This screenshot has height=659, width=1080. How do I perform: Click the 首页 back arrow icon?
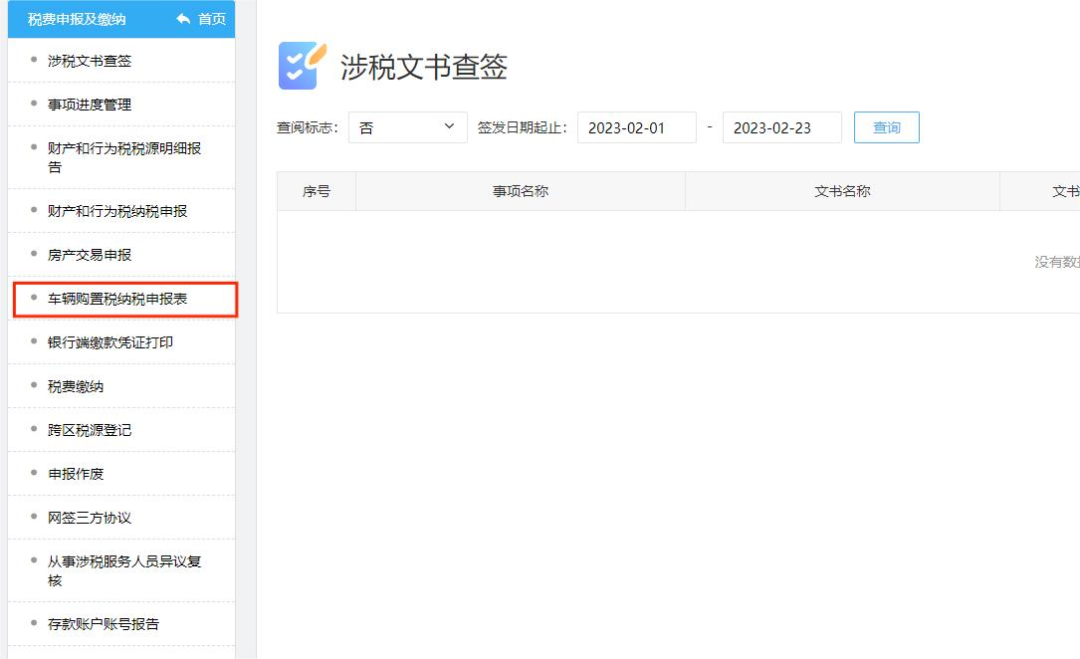(x=183, y=19)
